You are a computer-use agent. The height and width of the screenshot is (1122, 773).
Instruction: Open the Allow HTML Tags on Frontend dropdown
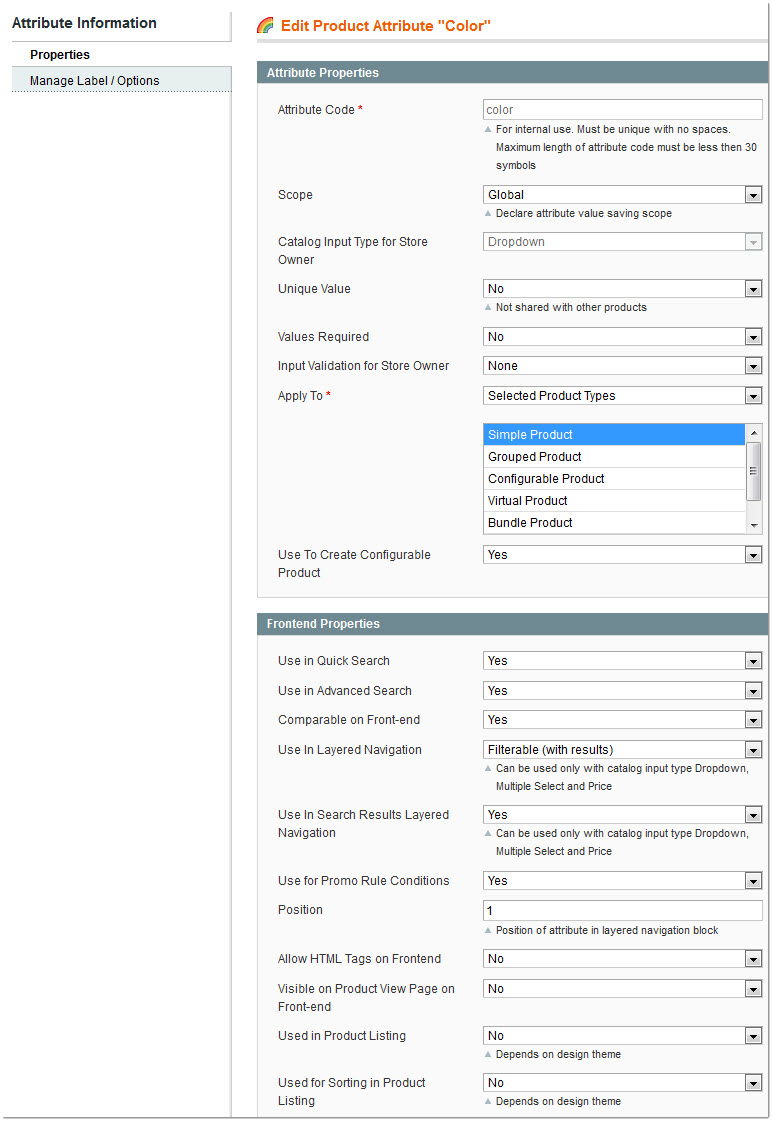tap(622, 958)
